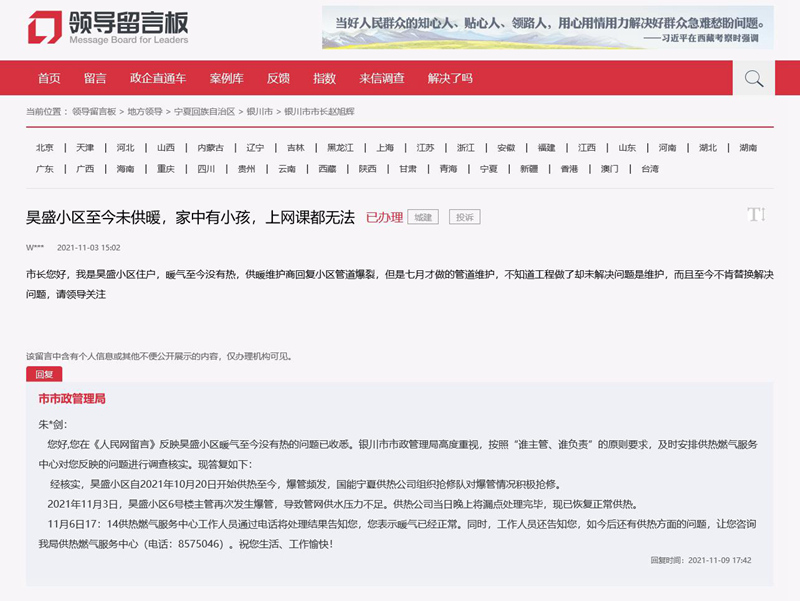Select 台湾 region link
The height and width of the screenshot is (601, 800).
pos(650,169)
